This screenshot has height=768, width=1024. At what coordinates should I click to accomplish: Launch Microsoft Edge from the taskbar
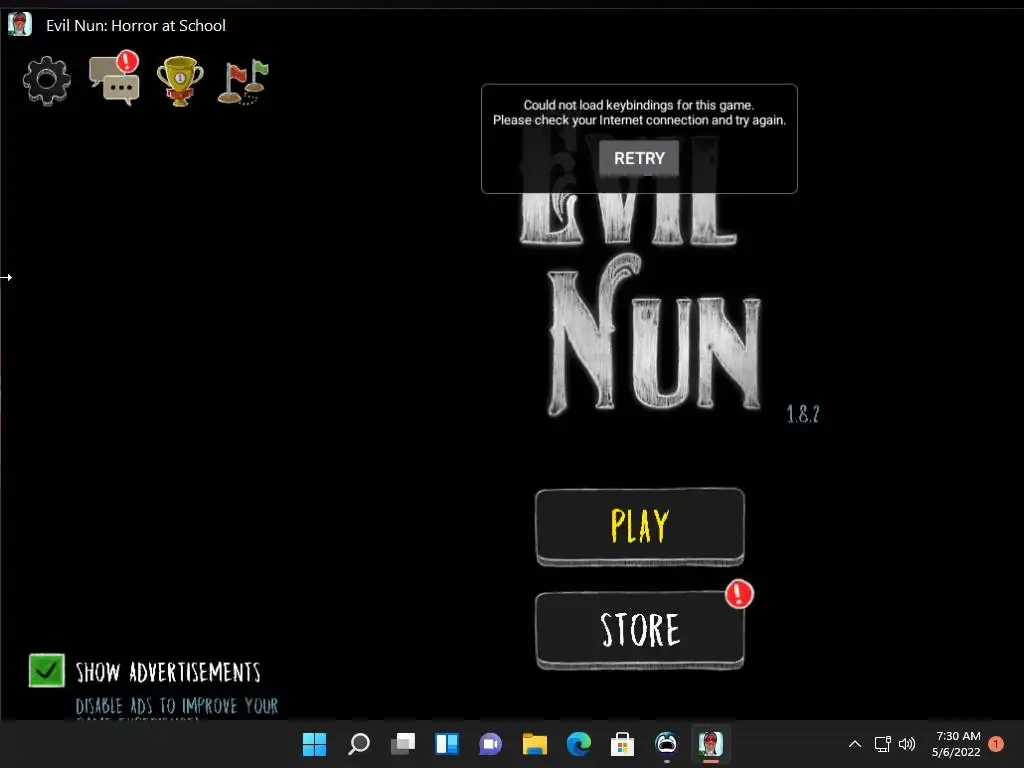pyautogui.click(x=579, y=744)
